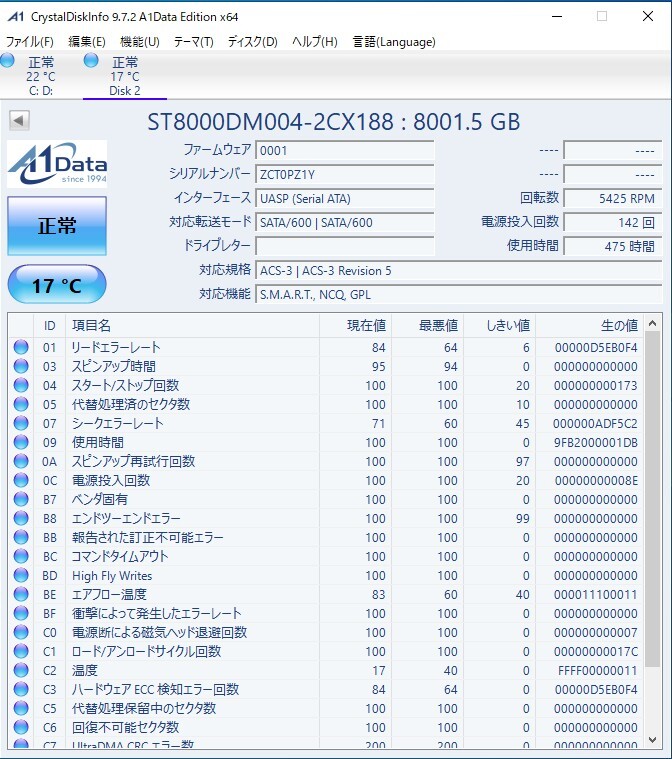Click status circle for row C0 電源断による磁気ヘッド退避回数
672x759 pixels.
(21, 632)
